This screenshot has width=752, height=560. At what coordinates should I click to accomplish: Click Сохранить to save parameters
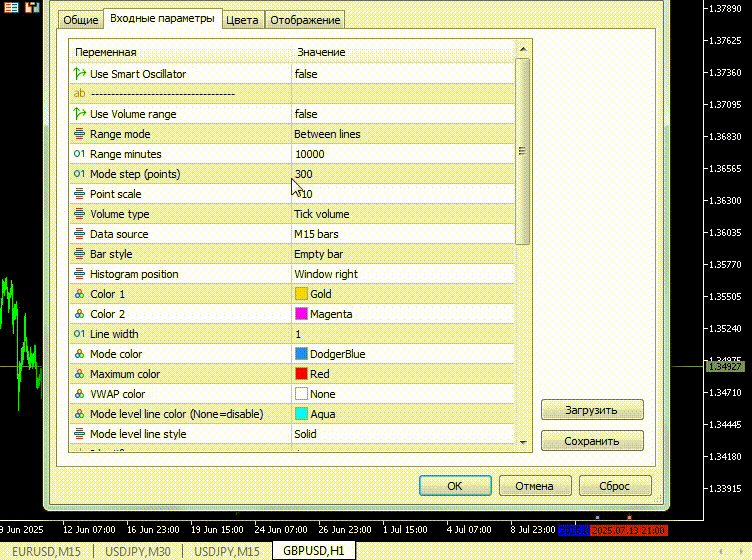tap(592, 441)
